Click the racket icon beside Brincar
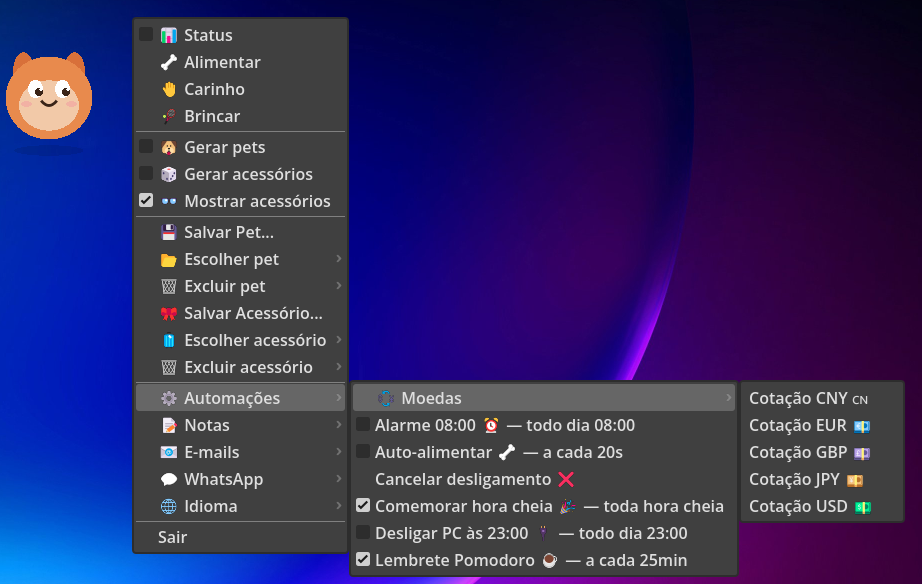This screenshot has width=922, height=584. 169,116
